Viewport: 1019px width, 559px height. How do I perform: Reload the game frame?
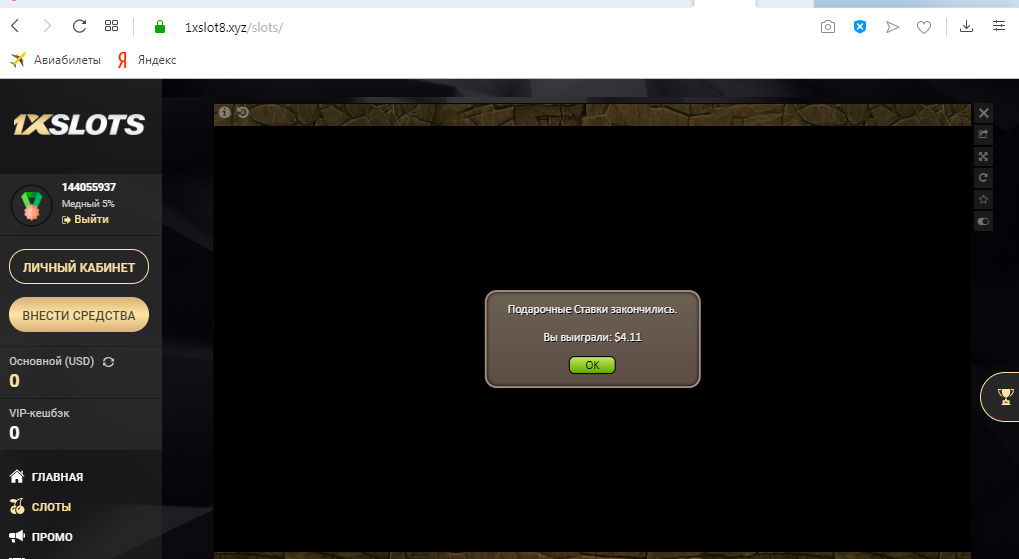983,178
